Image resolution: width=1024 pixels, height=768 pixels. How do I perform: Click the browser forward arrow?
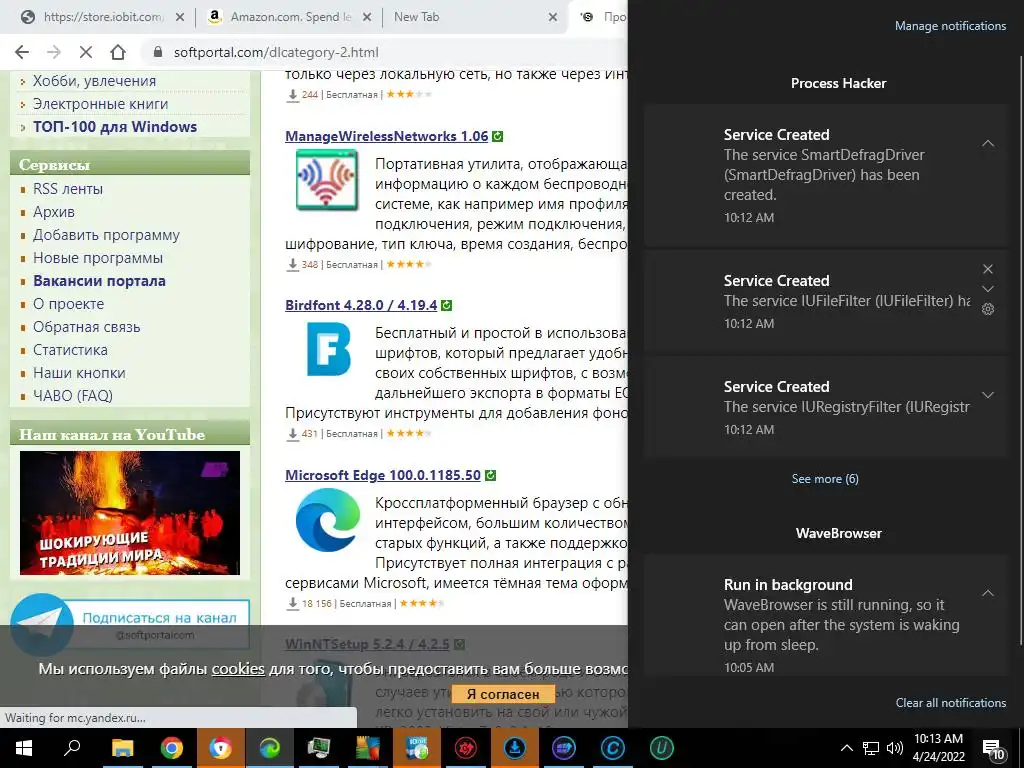(x=54, y=52)
